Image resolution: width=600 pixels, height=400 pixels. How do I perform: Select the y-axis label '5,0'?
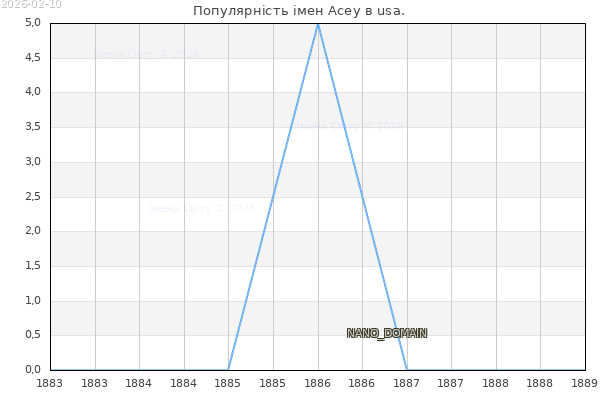pyautogui.click(x=33, y=23)
